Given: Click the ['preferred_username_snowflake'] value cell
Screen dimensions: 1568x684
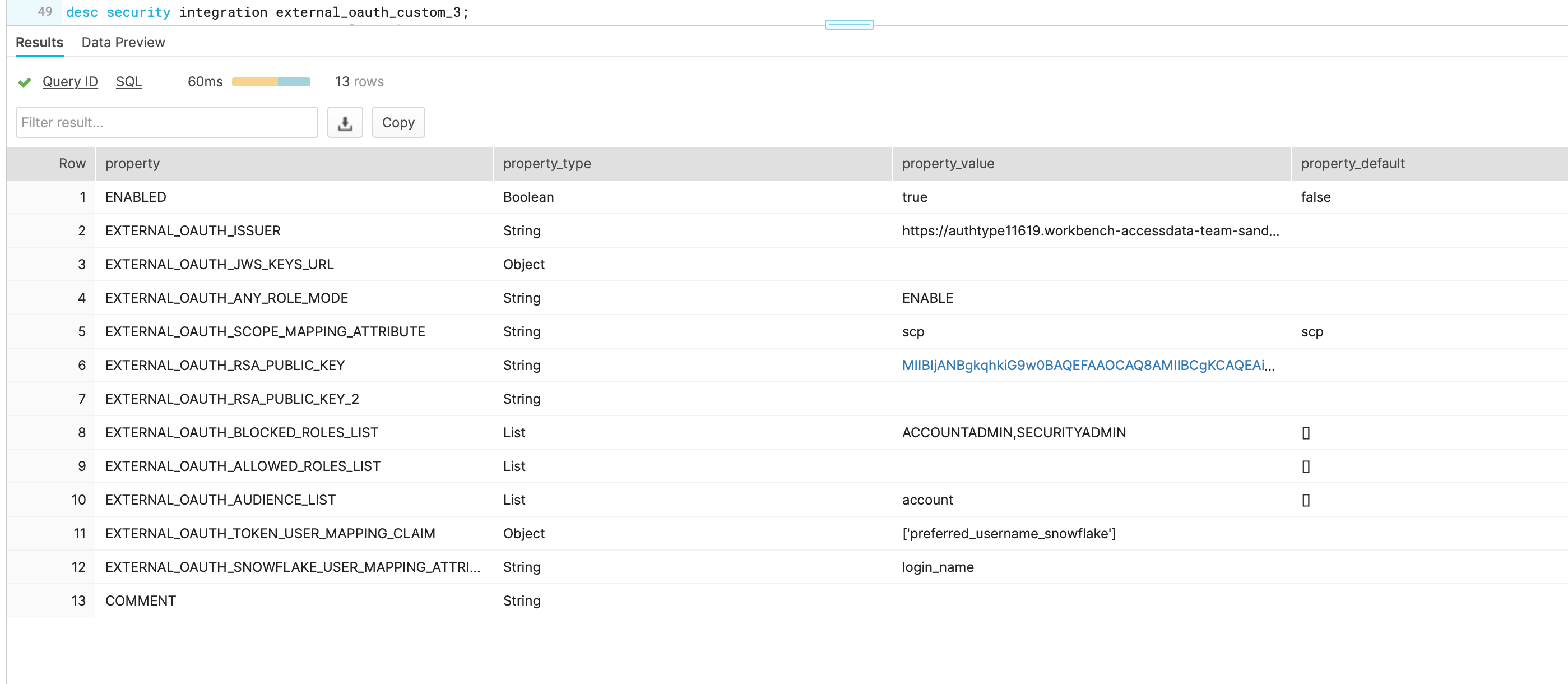Looking at the screenshot, I should tap(1092, 534).
